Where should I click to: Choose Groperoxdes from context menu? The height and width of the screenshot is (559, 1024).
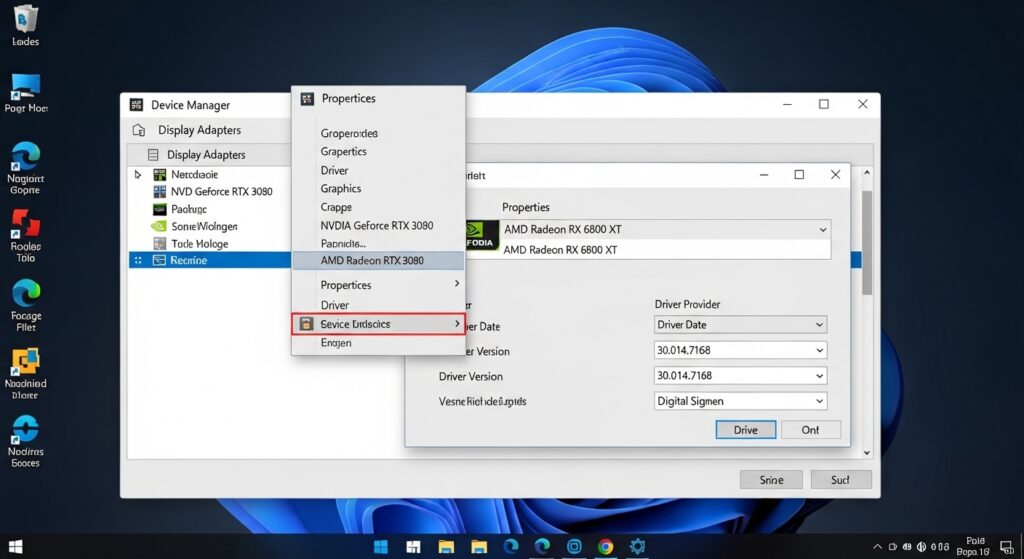[x=349, y=133]
